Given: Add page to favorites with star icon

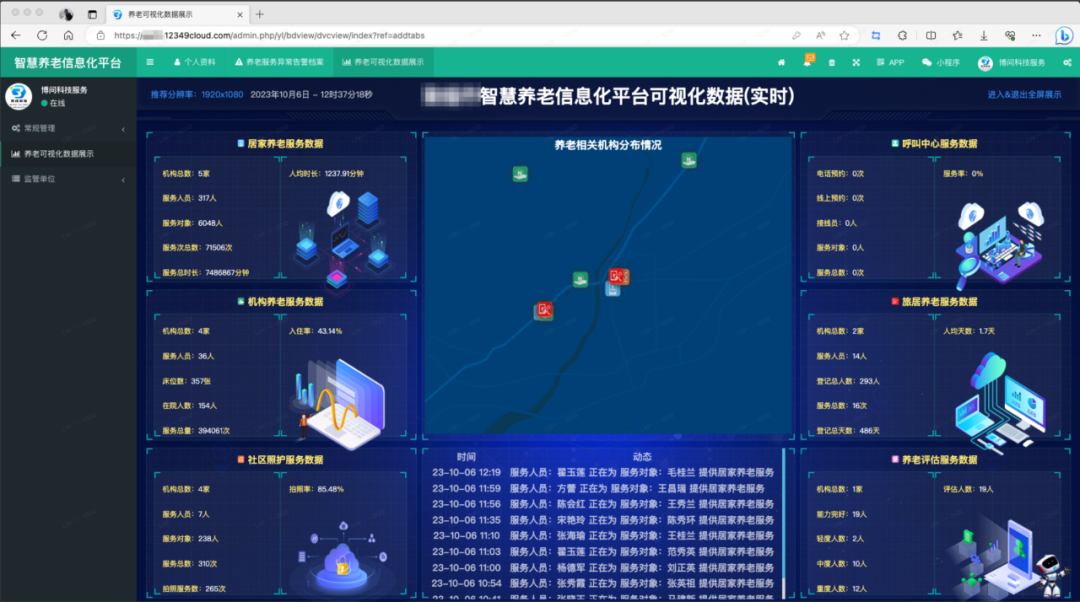Looking at the screenshot, I should pyautogui.click(x=844, y=35).
